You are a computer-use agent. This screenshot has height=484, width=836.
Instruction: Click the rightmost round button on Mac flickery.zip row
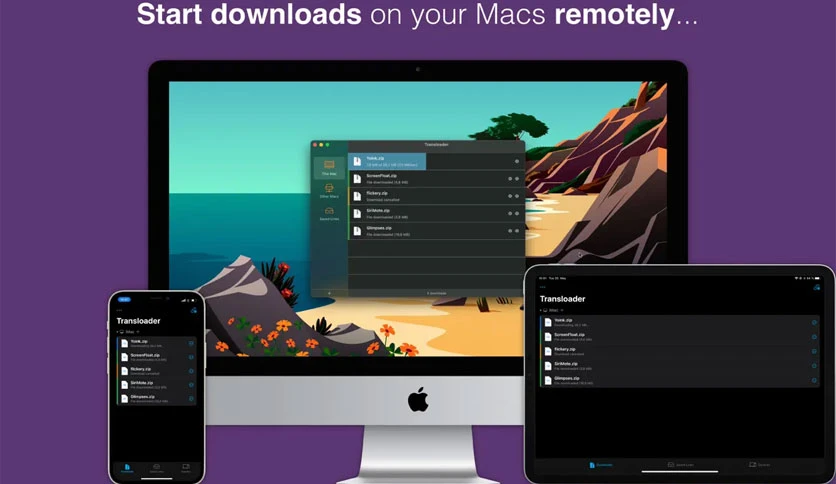coord(517,196)
